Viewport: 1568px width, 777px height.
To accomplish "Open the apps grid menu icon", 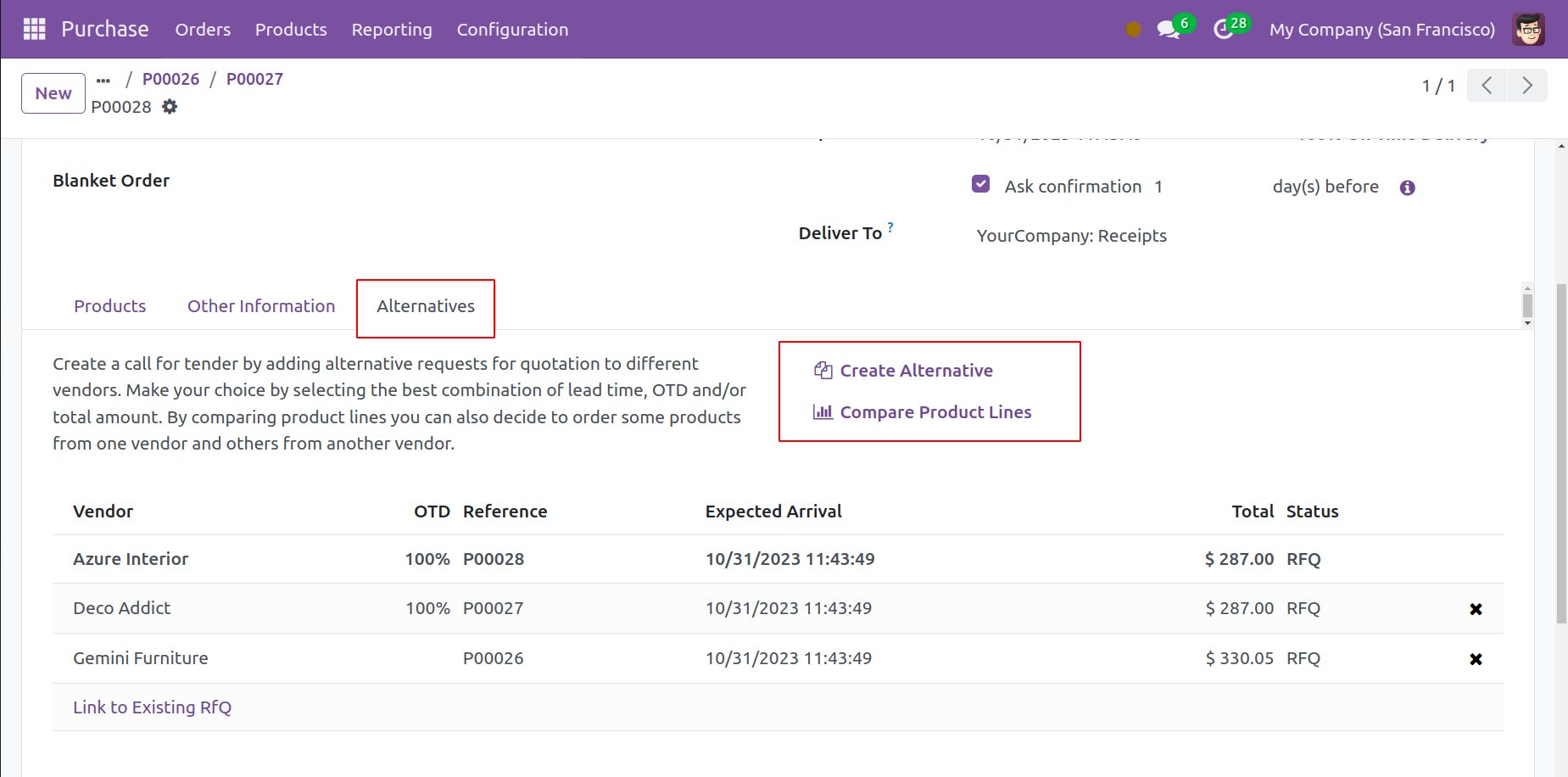I will tap(34, 29).
